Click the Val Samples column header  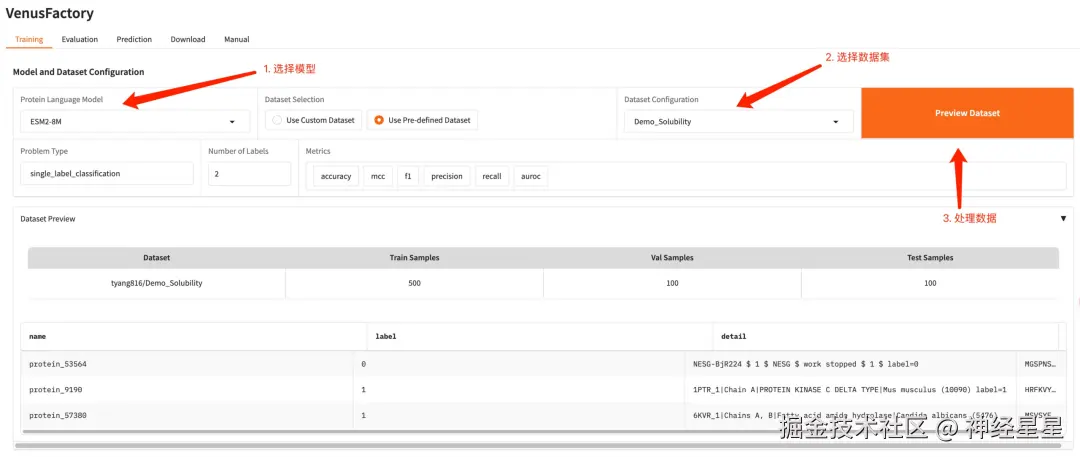click(672, 258)
